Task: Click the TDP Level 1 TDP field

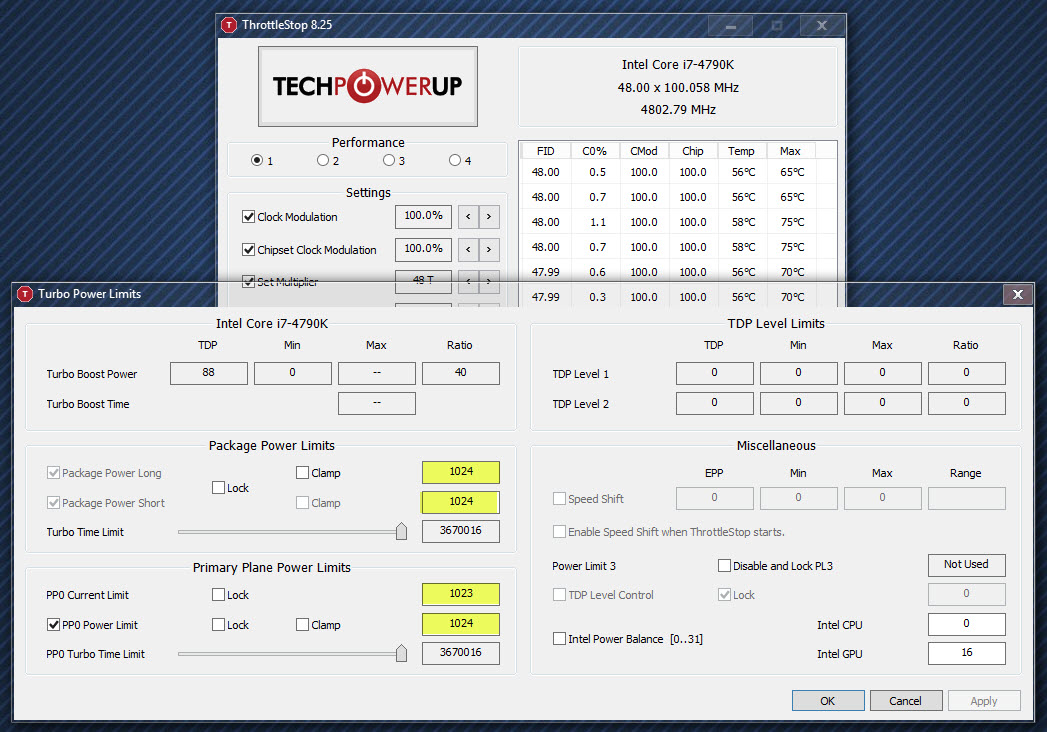Action: [x=714, y=373]
